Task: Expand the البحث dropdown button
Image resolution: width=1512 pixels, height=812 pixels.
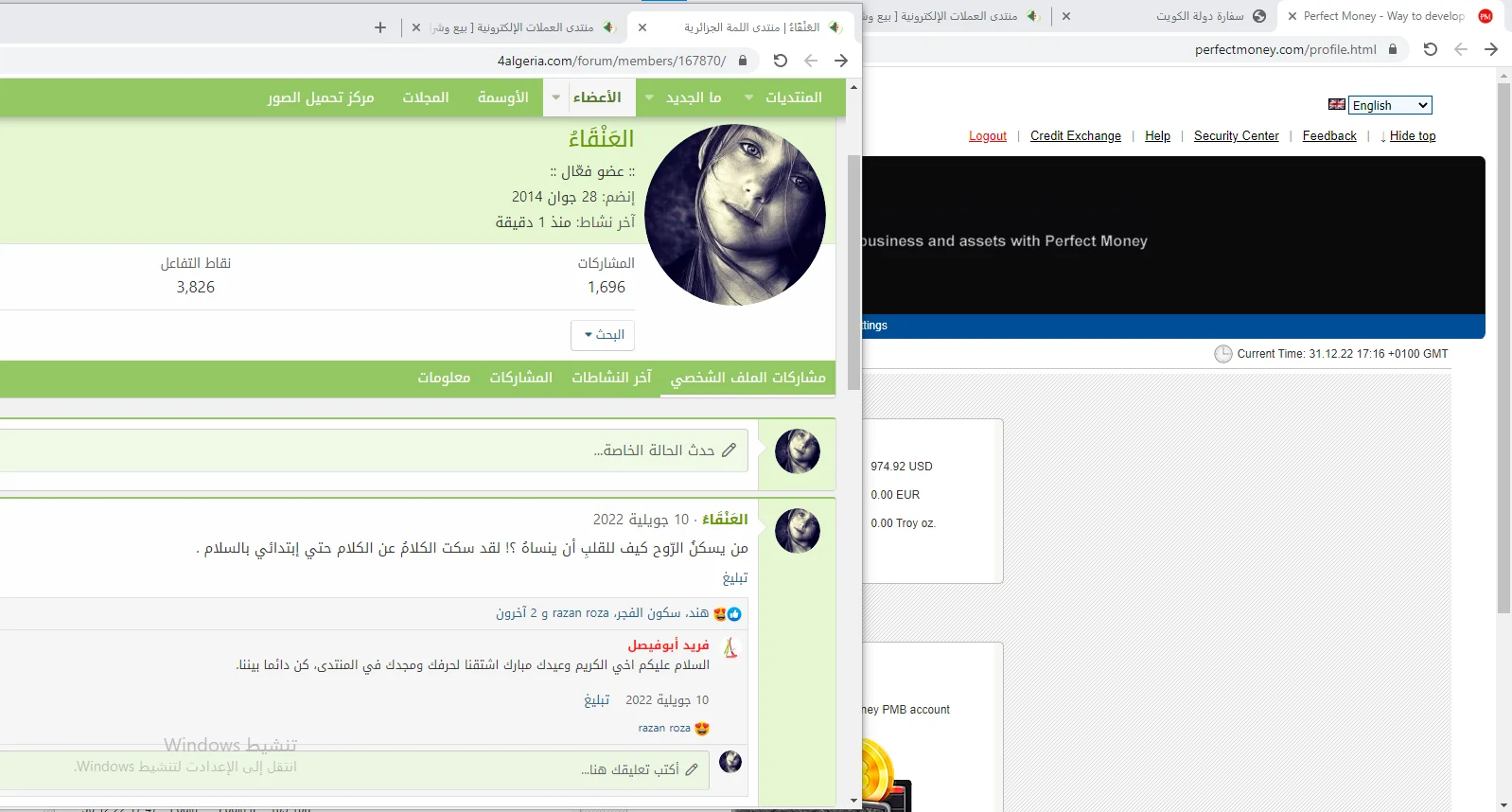Action: 603,335
